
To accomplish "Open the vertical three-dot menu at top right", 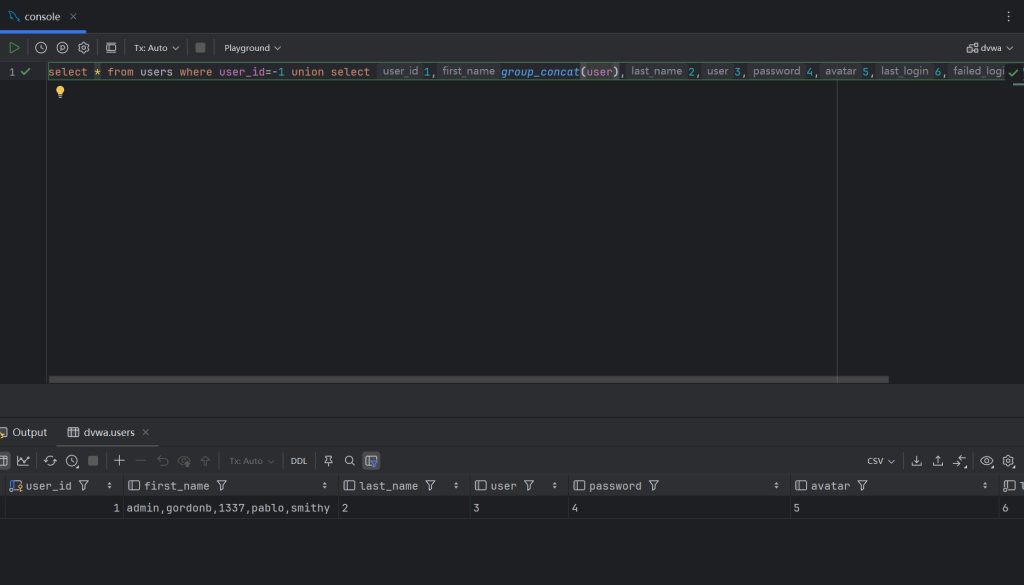I will tap(1008, 16).
